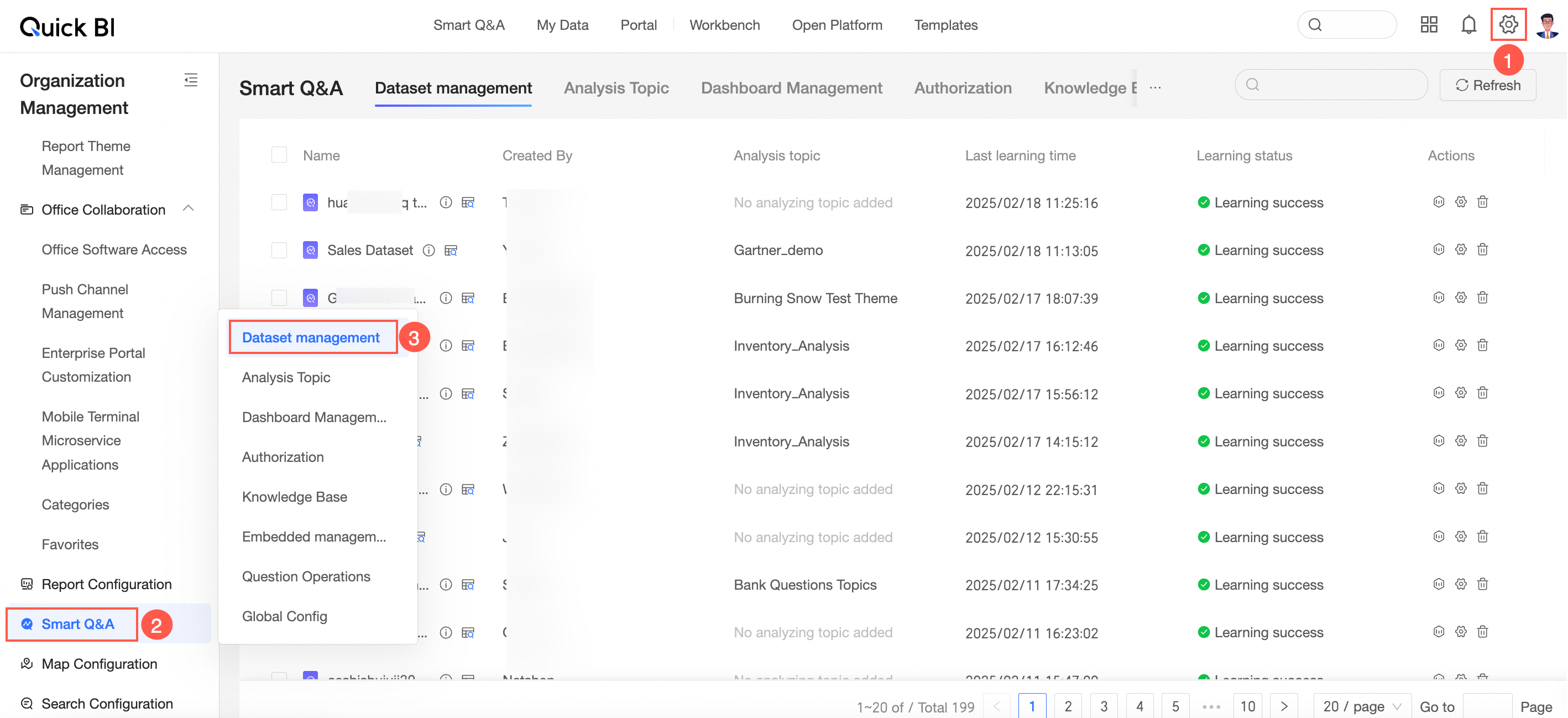This screenshot has height=718, width=1568.
Task: Check the Sales Dataset row checkbox
Action: click(279, 250)
